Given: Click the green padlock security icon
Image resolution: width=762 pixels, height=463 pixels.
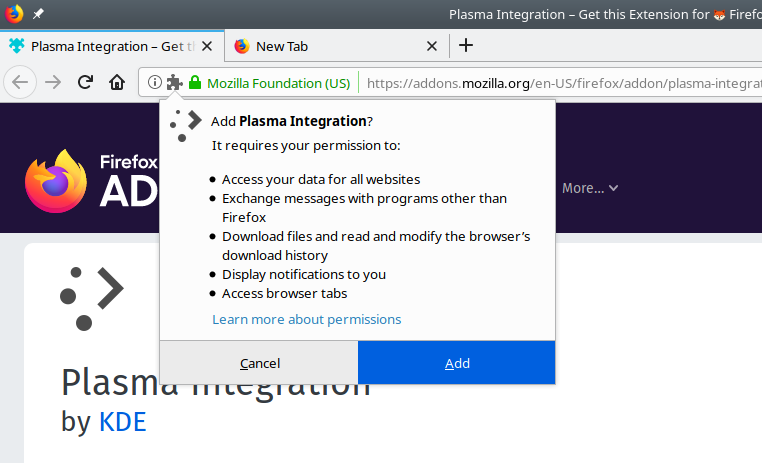Looking at the screenshot, I should [195, 82].
